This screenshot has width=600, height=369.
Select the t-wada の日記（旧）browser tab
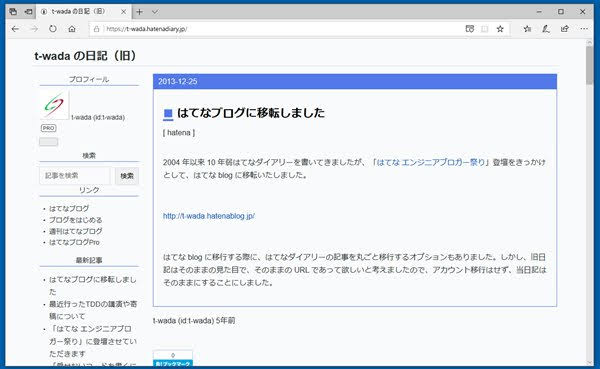pyautogui.click(x=83, y=12)
